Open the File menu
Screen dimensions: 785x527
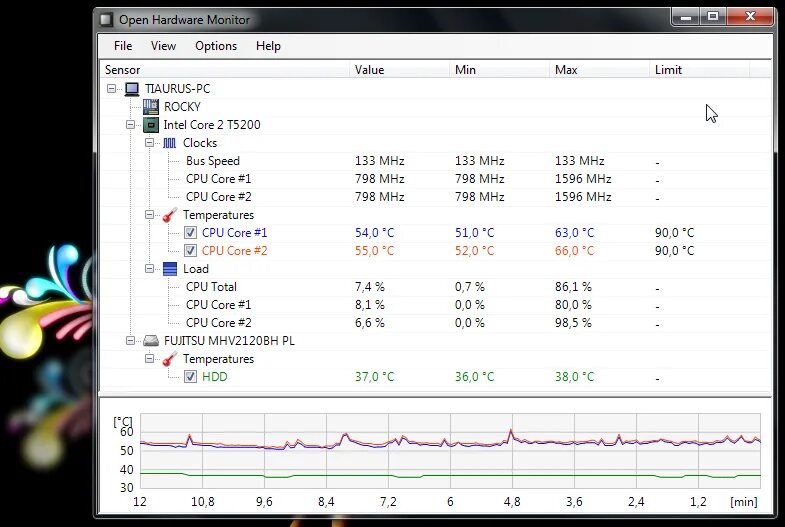[123, 46]
